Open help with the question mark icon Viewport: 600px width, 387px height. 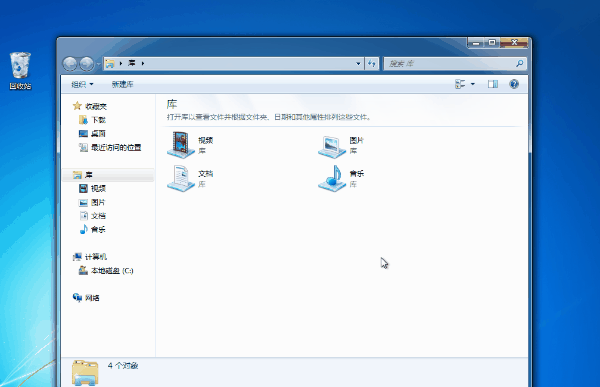(x=514, y=84)
